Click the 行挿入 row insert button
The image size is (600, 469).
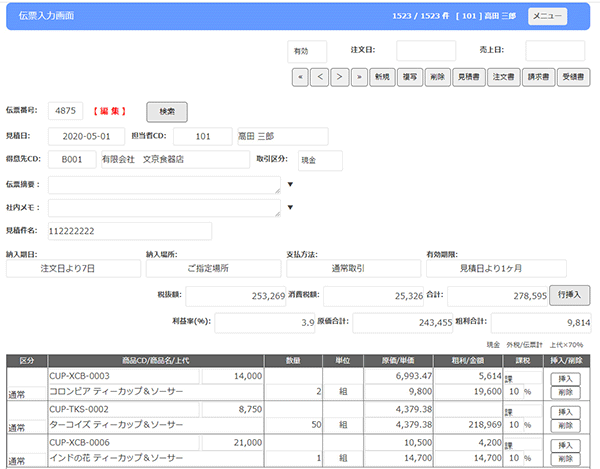point(569,295)
